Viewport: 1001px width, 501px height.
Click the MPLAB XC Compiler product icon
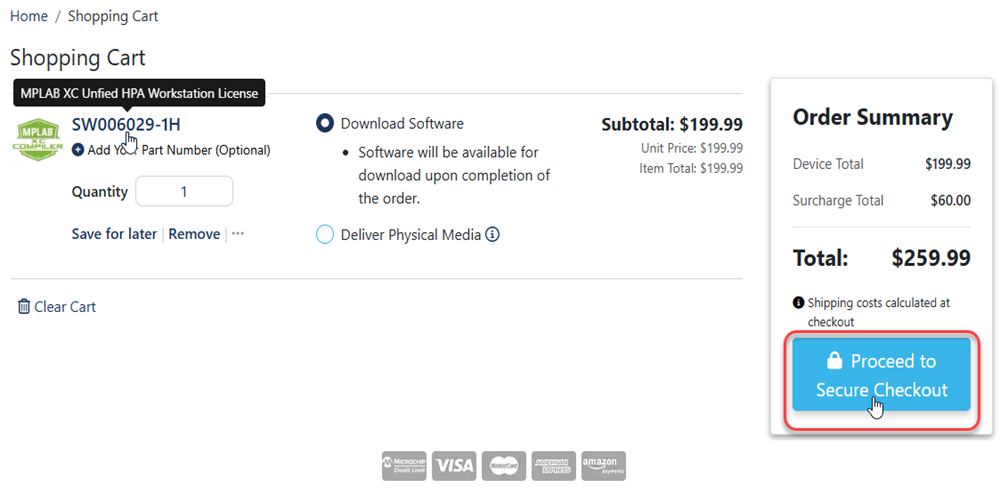[x=37, y=139]
